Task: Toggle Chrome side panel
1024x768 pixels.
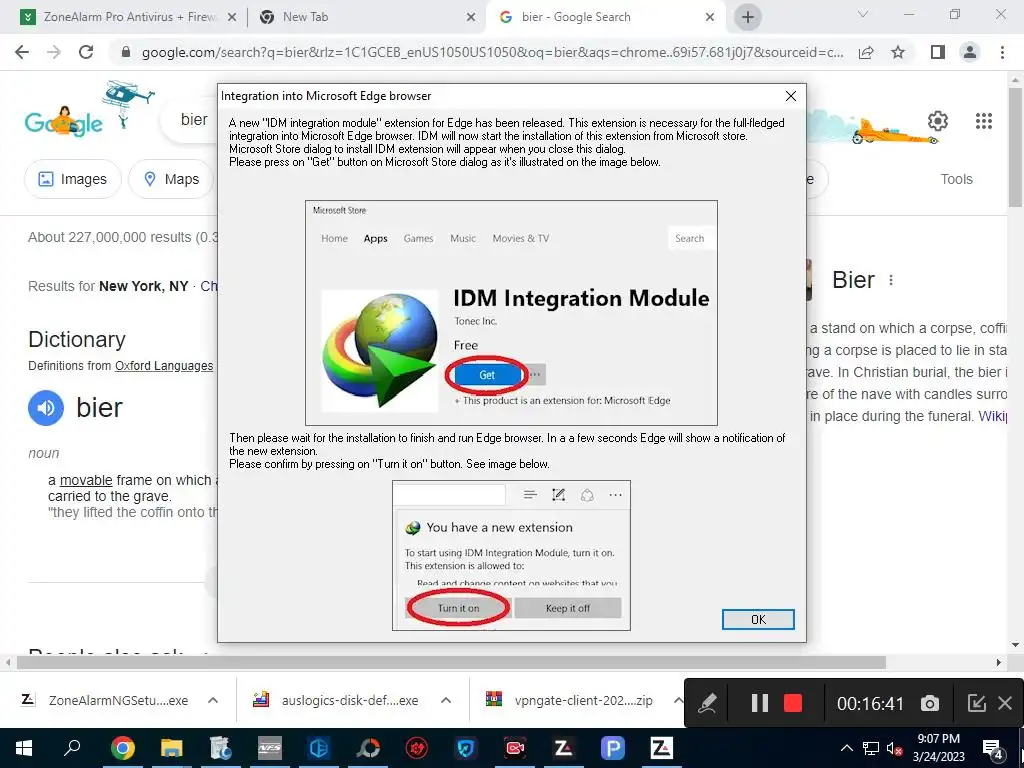Action: [x=938, y=52]
